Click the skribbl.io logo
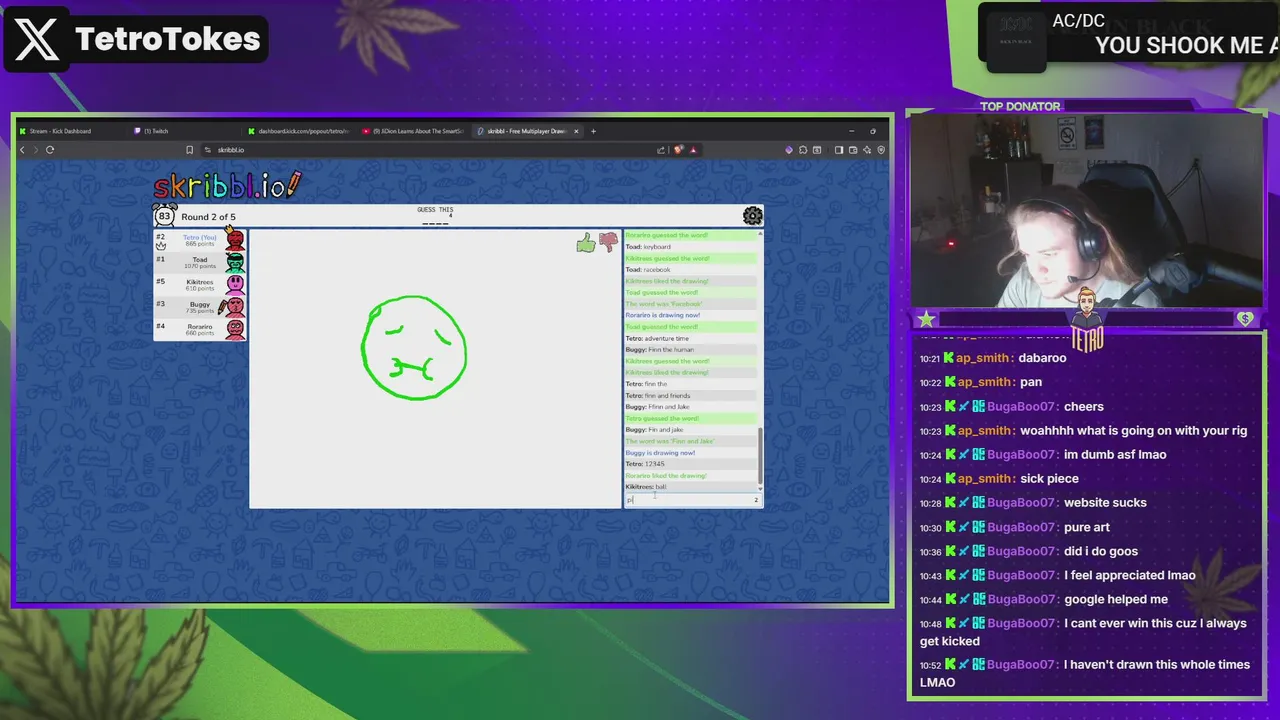This screenshot has height=720, width=1280. (x=227, y=186)
